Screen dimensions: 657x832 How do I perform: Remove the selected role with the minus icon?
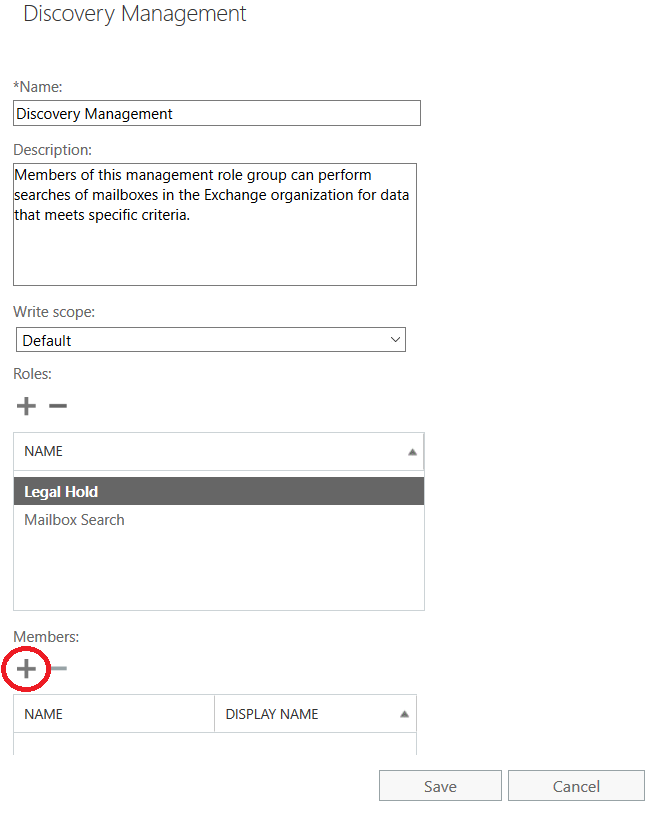tap(58, 406)
